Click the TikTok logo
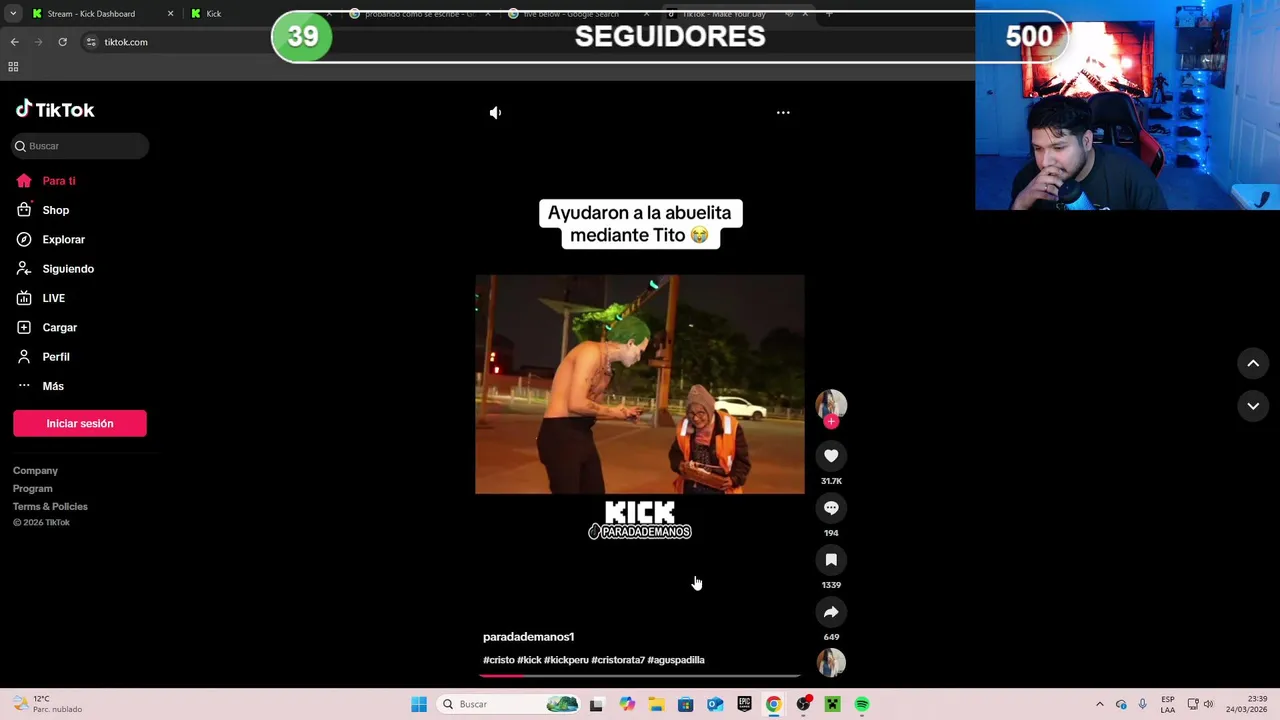 click(x=55, y=110)
